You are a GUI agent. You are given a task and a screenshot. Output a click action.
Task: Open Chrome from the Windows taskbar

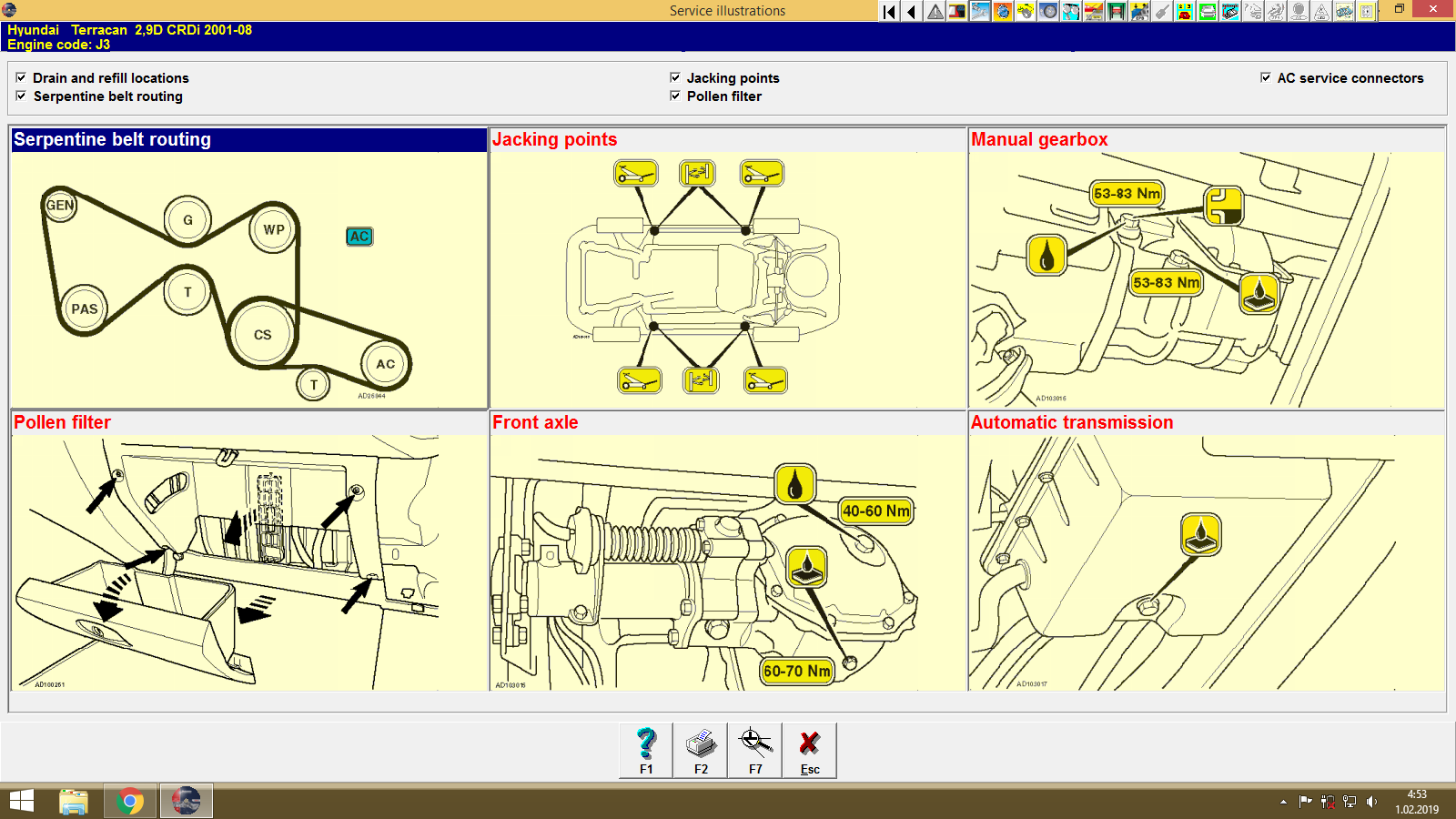(130, 802)
